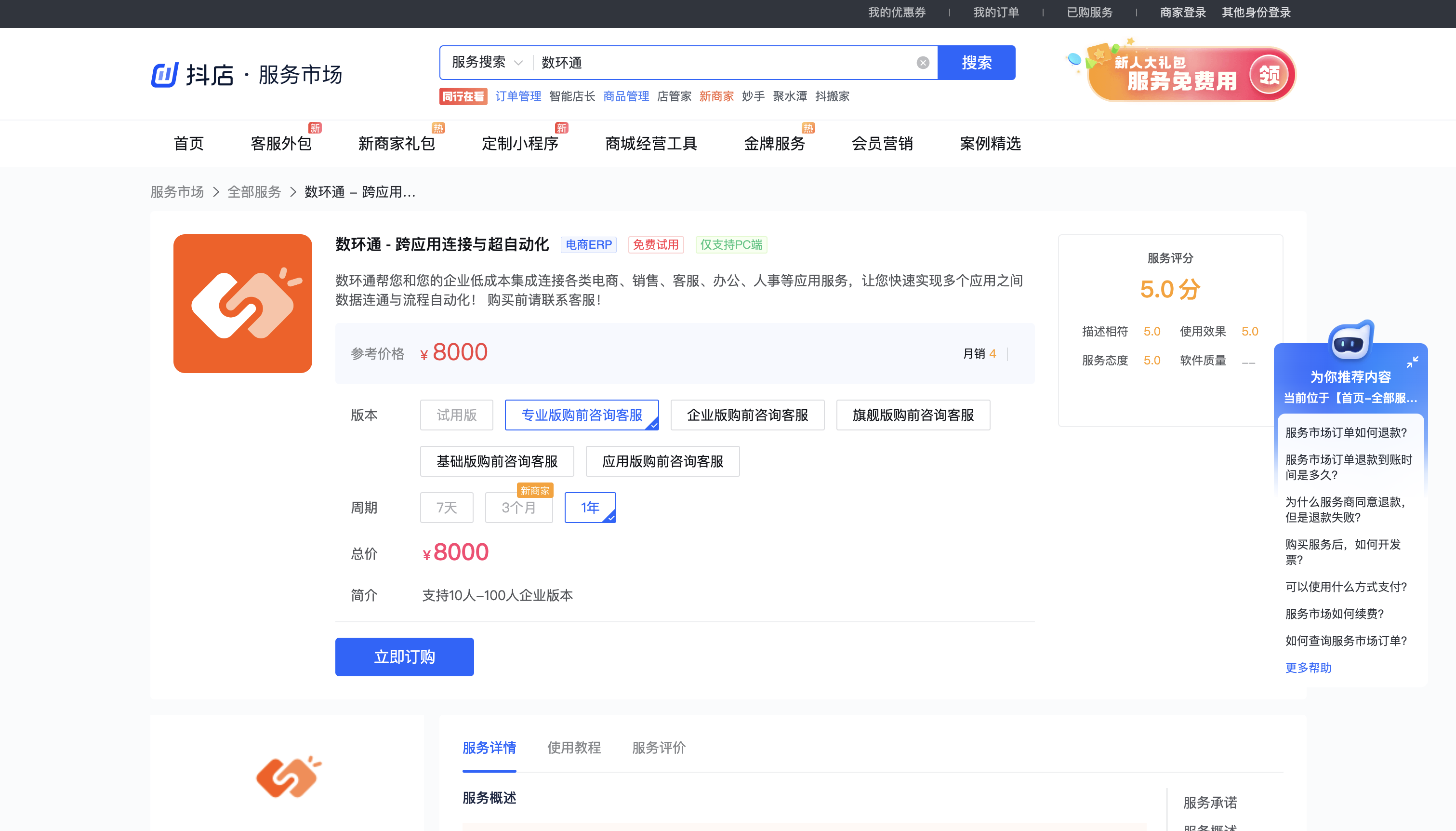Choose 应用版购前咨询客服 version
1456x831 pixels.
tap(662, 461)
